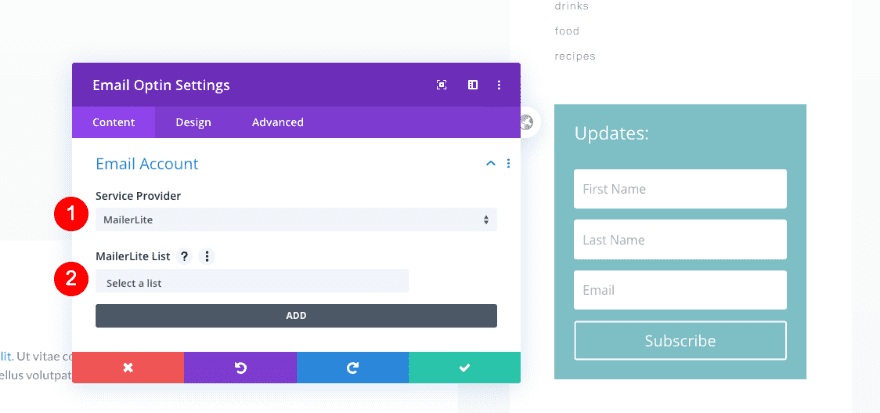This screenshot has height=413, width=880.
Task: Click the Email input field
Action: 680,290
